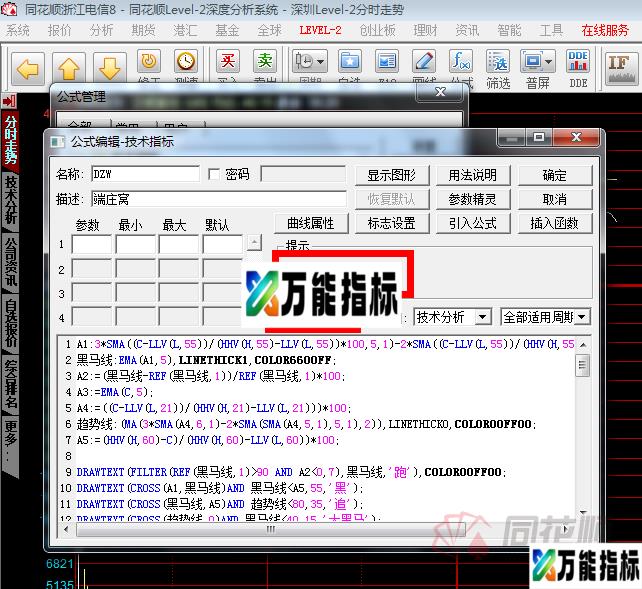The width and height of the screenshot is (642, 589).
Task: Click the DDE analysis toolbar icon
Action: click(x=578, y=62)
